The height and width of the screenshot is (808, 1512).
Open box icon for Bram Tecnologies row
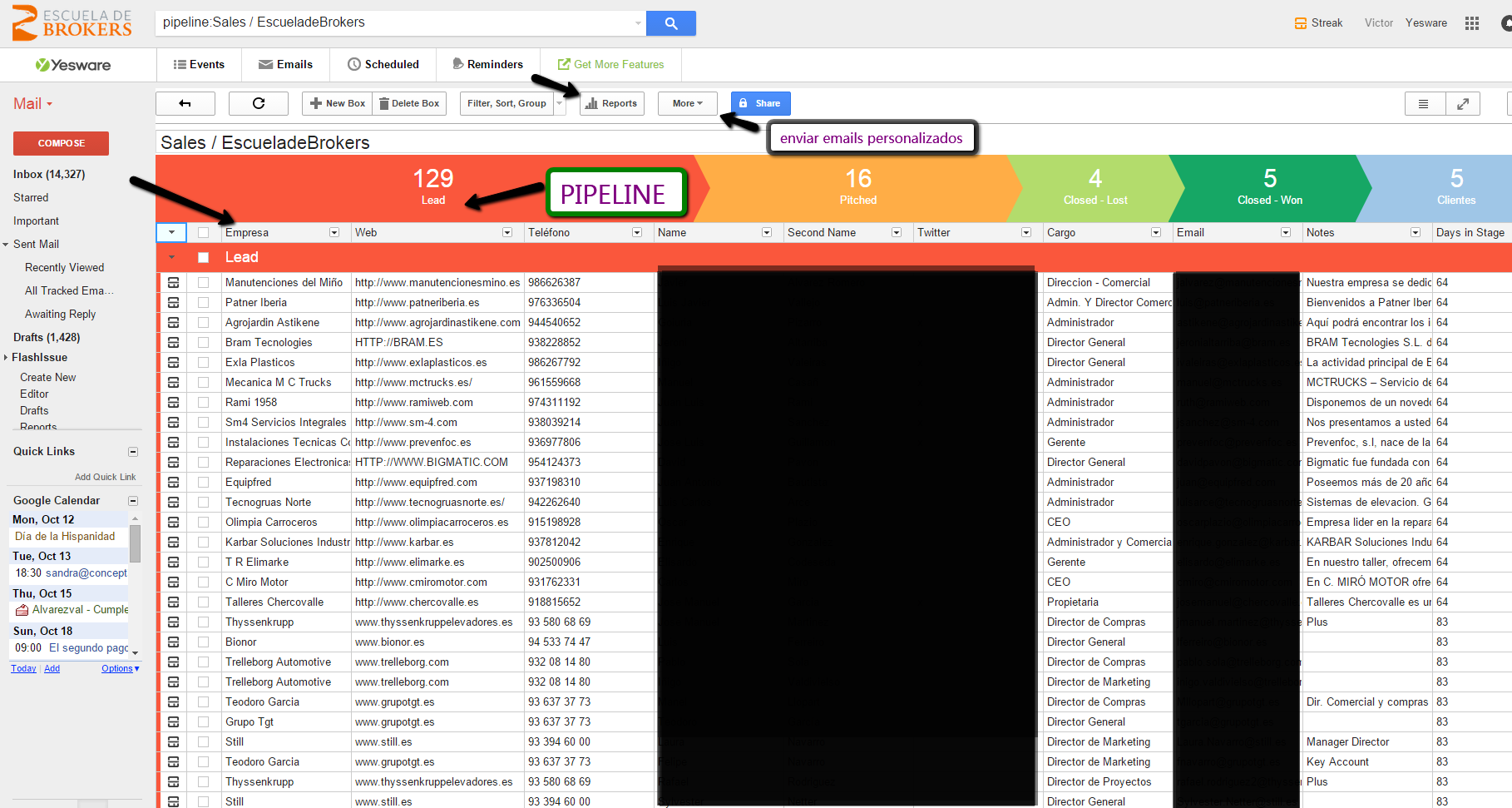tap(173, 343)
